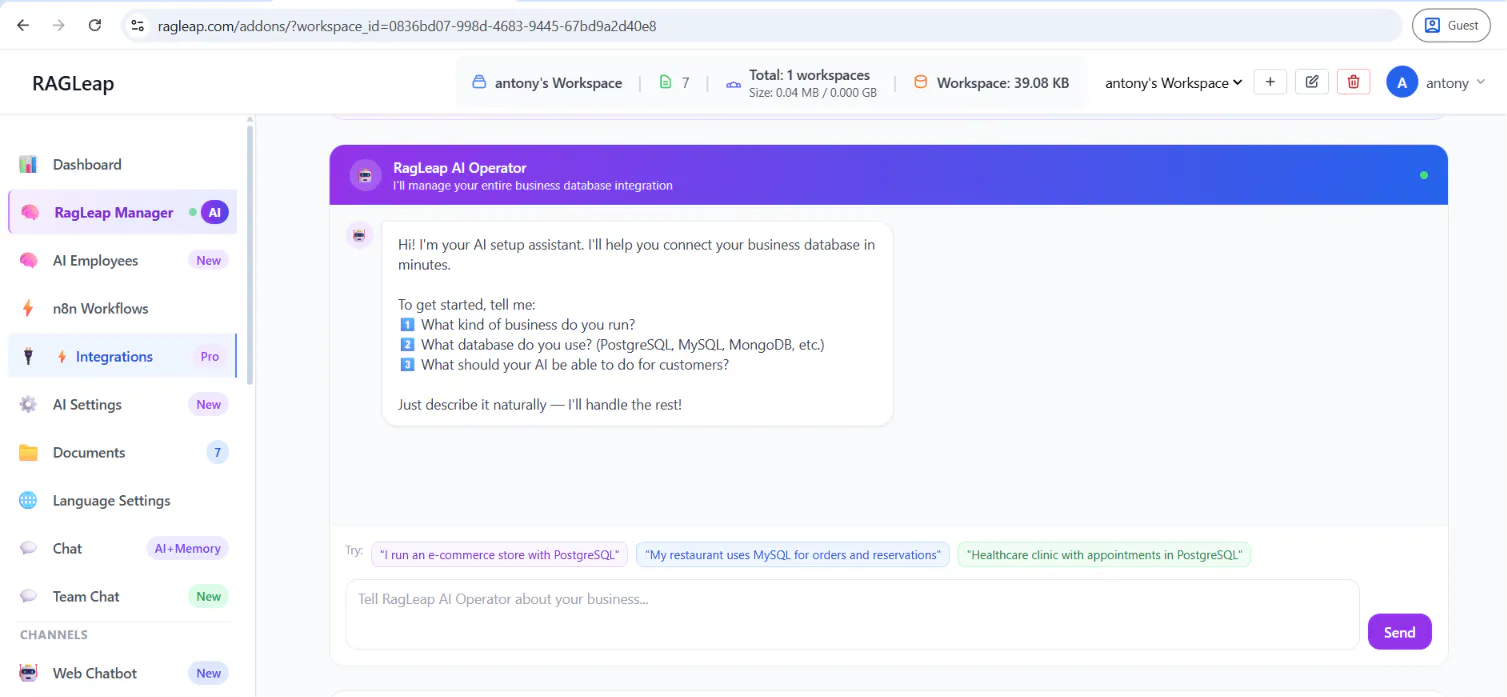Go forward with the browser forward arrow
Image resolution: width=1507 pixels, height=697 pixels.
59,25
